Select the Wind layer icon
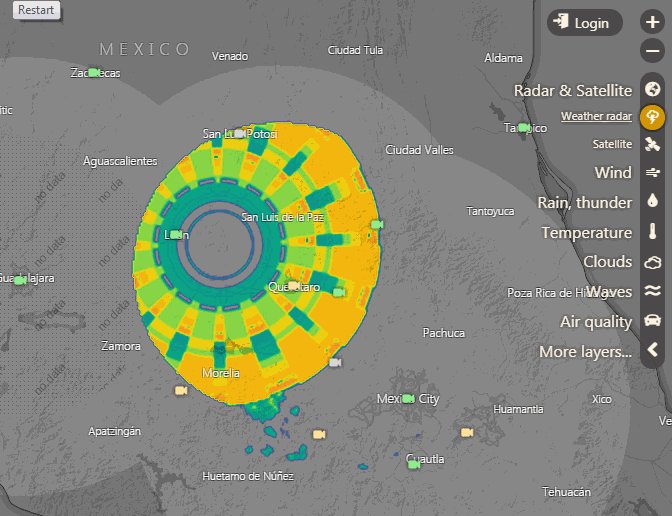Screen dimensions: 672x516 tap(652, 173)
